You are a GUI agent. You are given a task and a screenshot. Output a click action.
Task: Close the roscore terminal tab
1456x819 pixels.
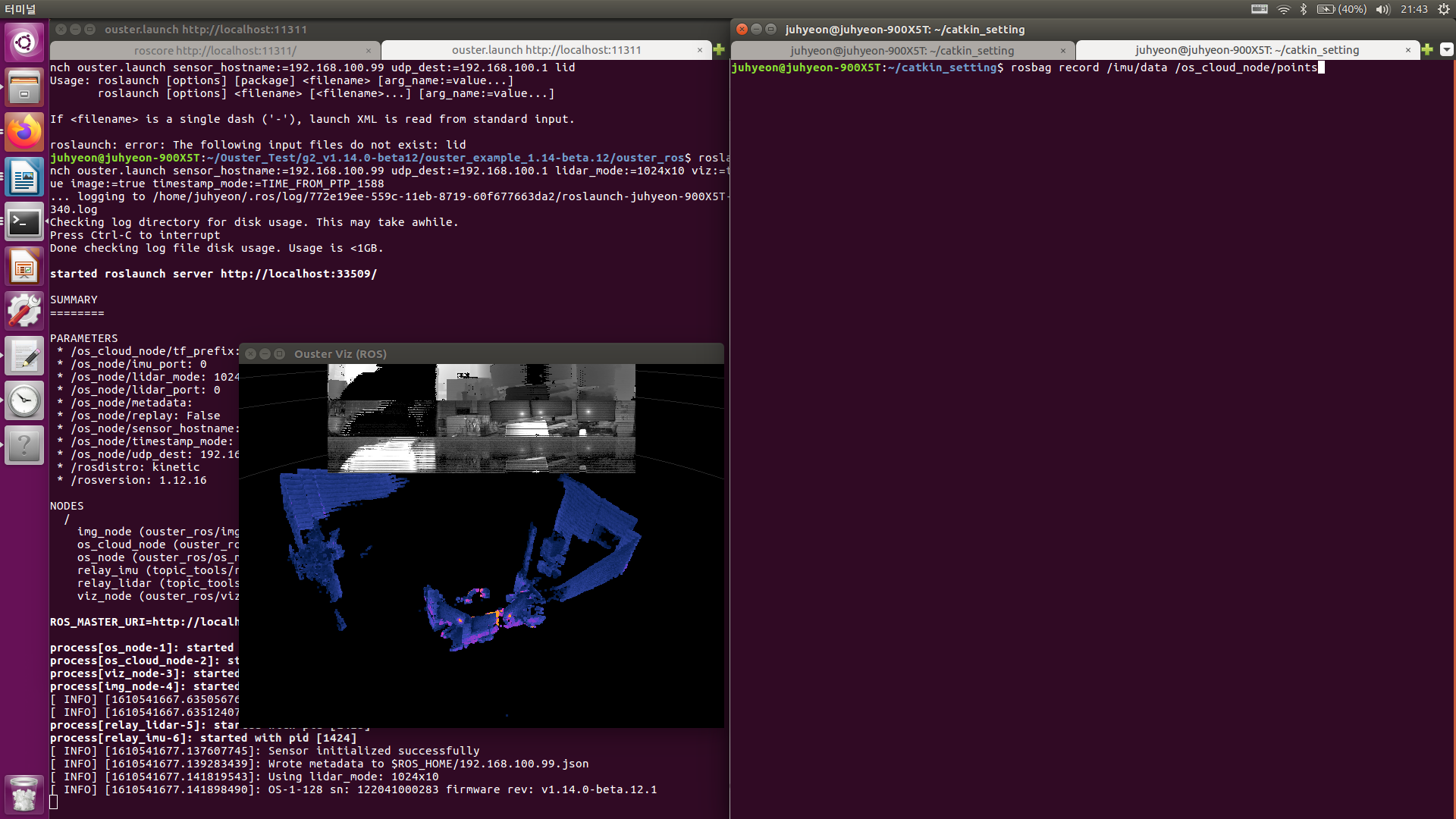(x=369, y=51)
